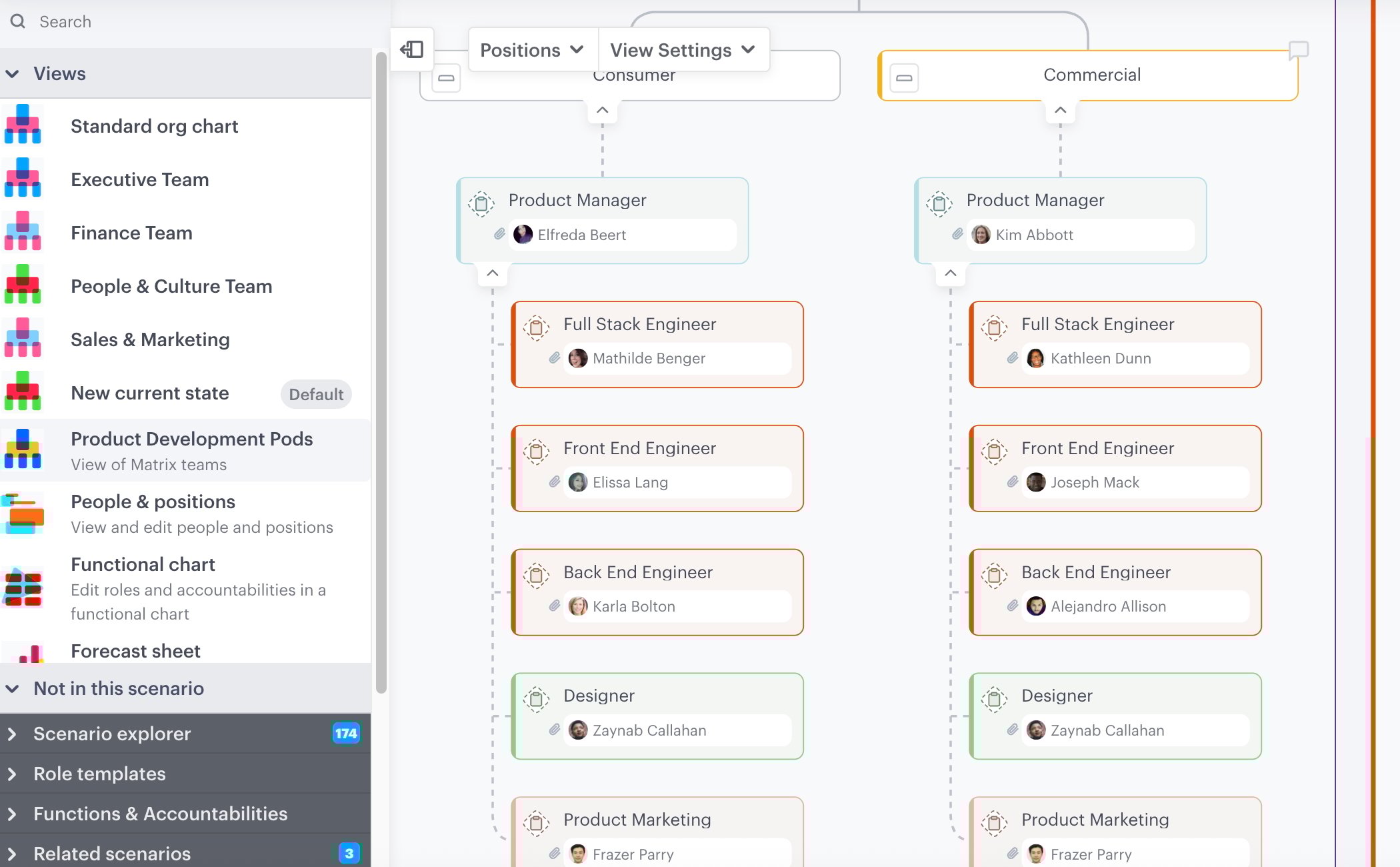Click the paperclip icon on Kim Abbott's card
The height and width of the screenshot is (867, 1400).
[x=958, y=235]
